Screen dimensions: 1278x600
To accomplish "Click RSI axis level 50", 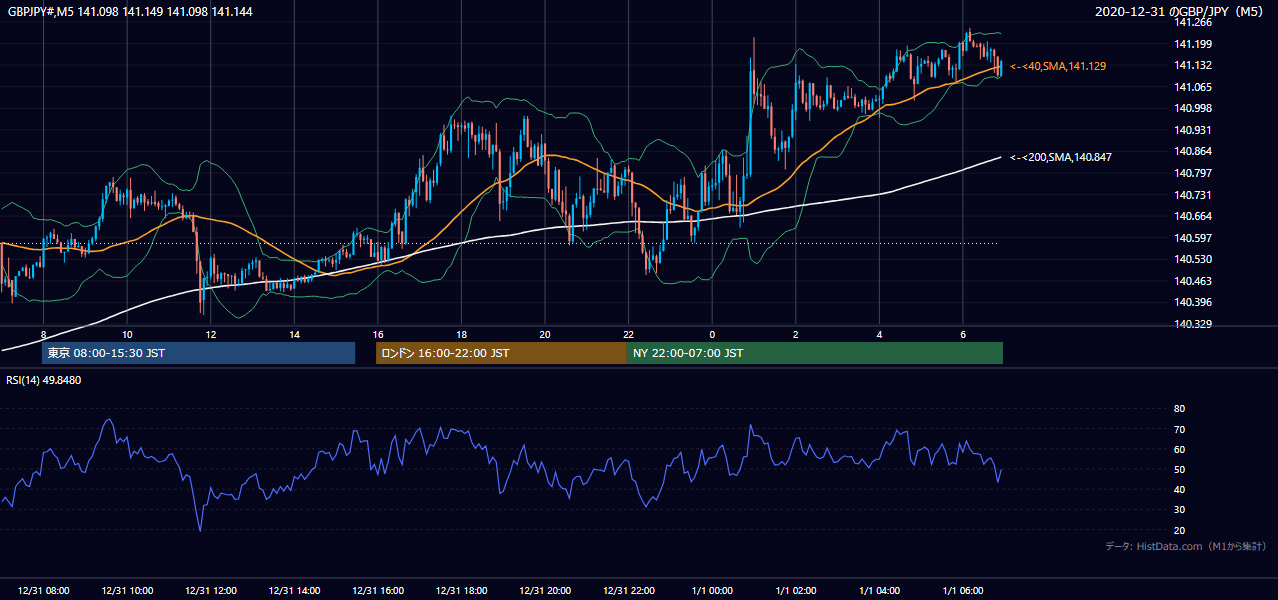I will (1179, 469).
